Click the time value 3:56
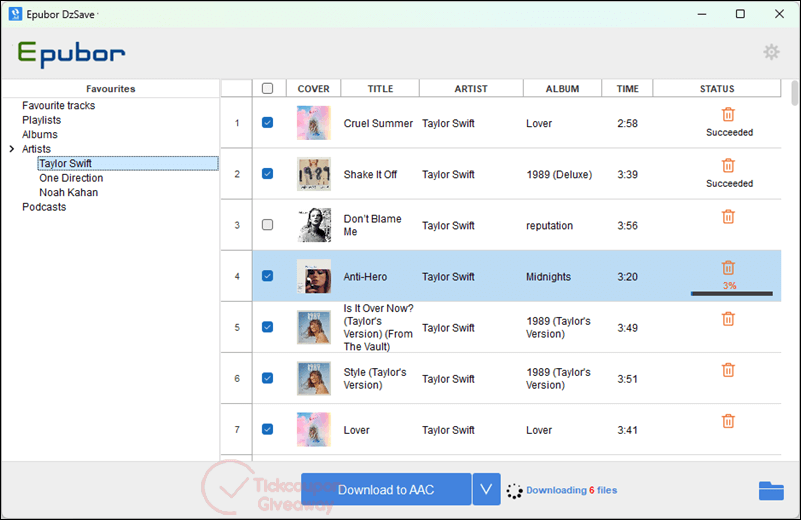Viewport: 801px width, 520px height. pos(627,226)
